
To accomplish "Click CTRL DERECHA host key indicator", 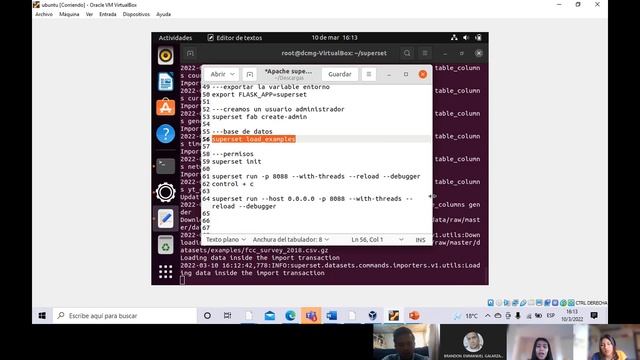I will click(x=591, y=303).
